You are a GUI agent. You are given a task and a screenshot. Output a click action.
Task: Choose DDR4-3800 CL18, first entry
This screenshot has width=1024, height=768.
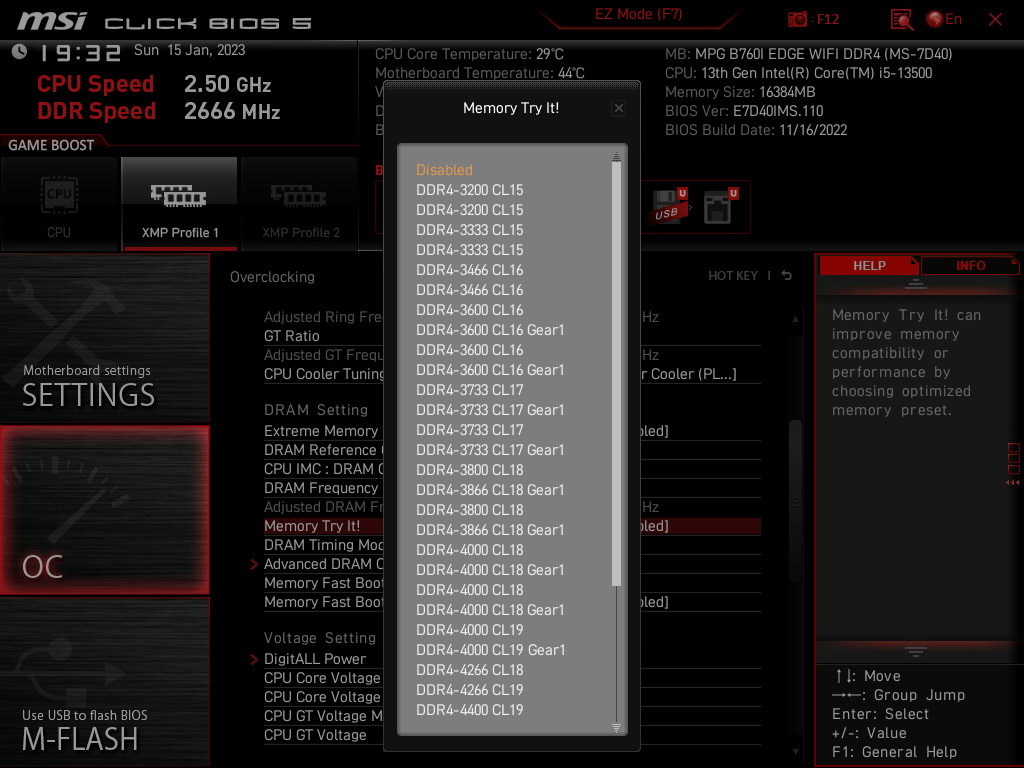pyautogui.click(x=470, y=470)
